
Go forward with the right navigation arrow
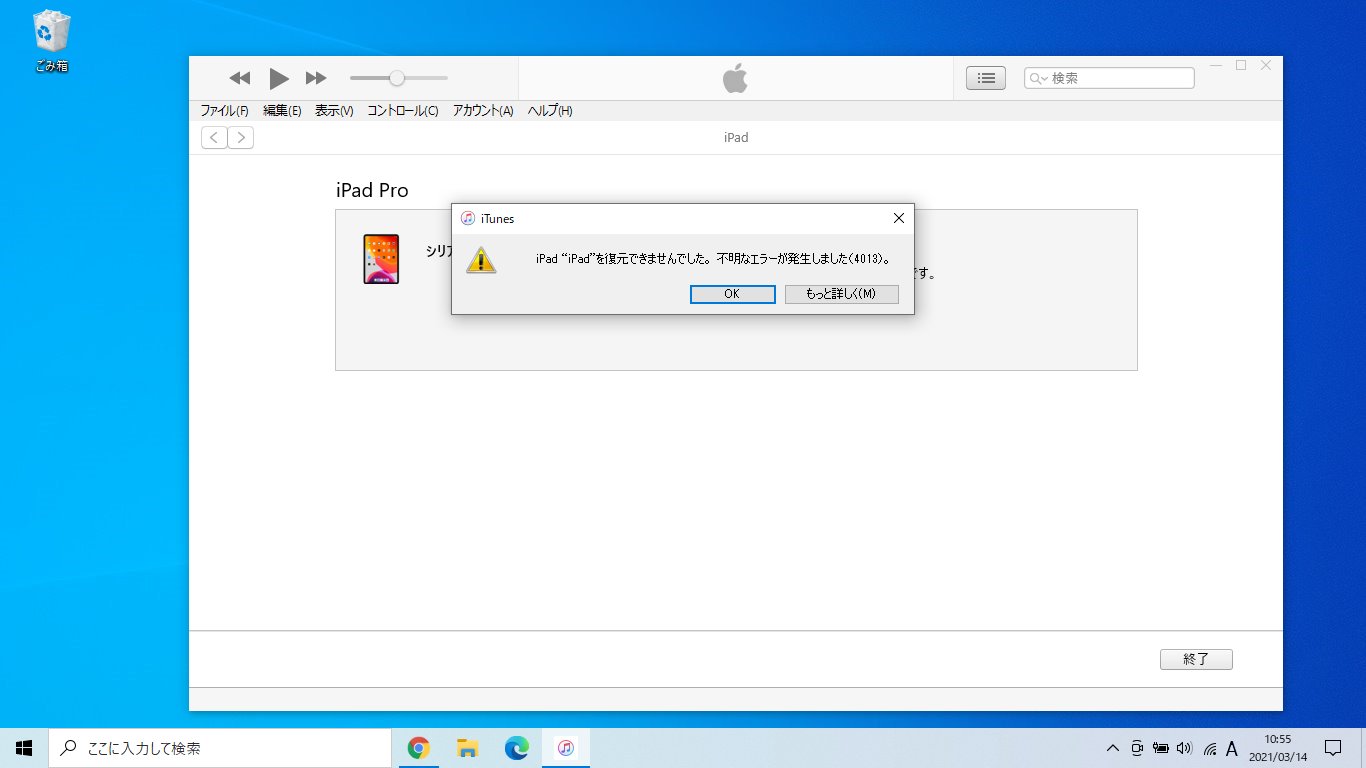pyautogui.click(x=241, y=138)
